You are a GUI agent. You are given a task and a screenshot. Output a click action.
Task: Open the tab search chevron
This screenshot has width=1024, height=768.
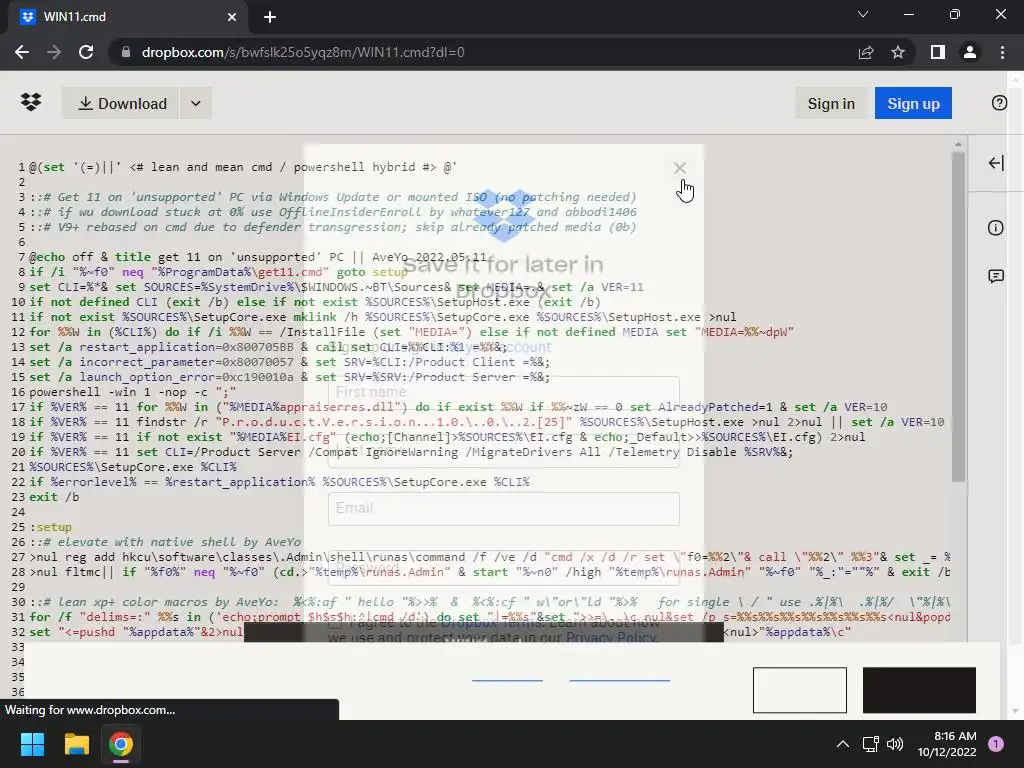click(863, 14)
